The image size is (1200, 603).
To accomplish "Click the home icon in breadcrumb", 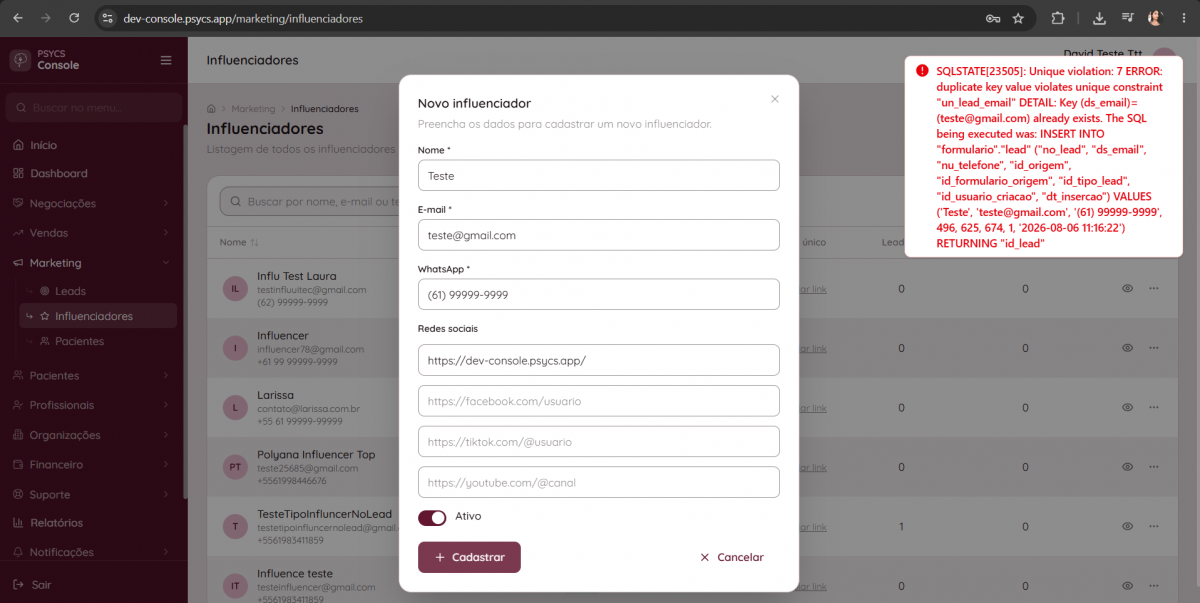I will tap(212, 108).
